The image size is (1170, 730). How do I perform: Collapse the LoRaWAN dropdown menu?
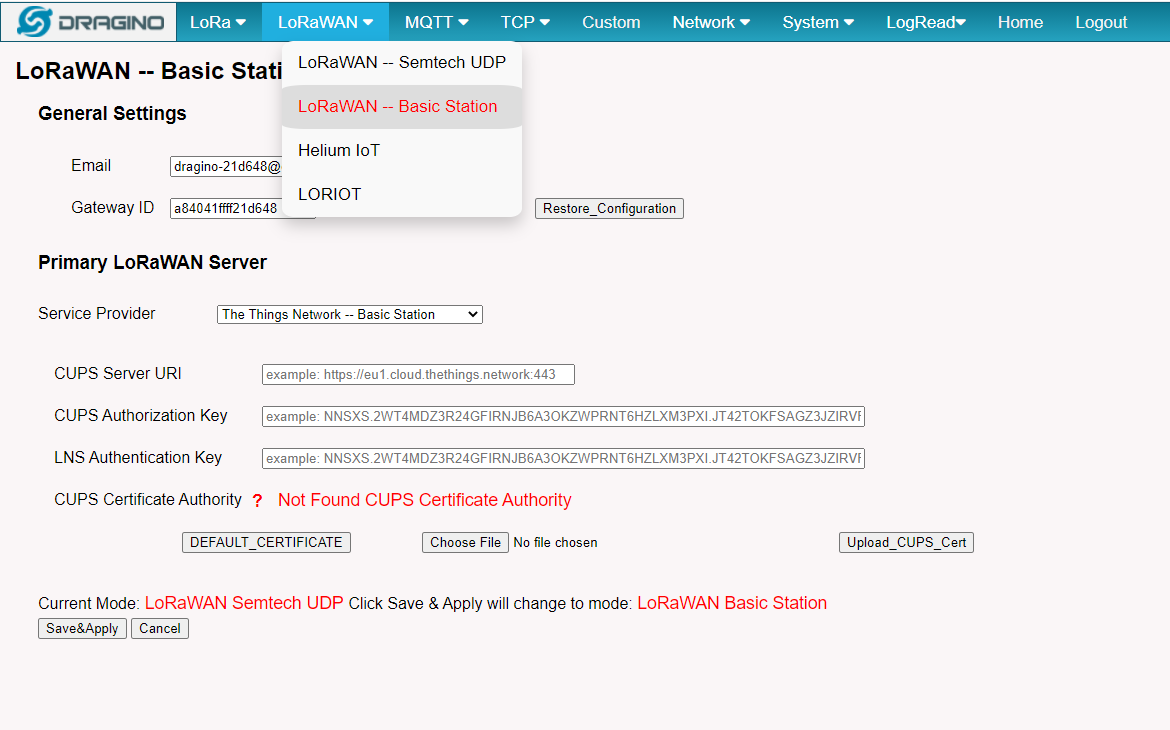(325, 22)
